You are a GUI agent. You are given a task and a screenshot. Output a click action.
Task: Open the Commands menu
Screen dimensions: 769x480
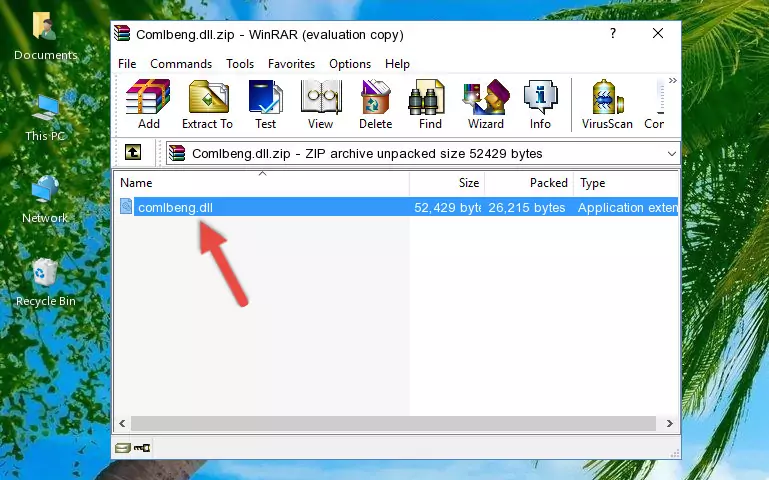point(181,64)
